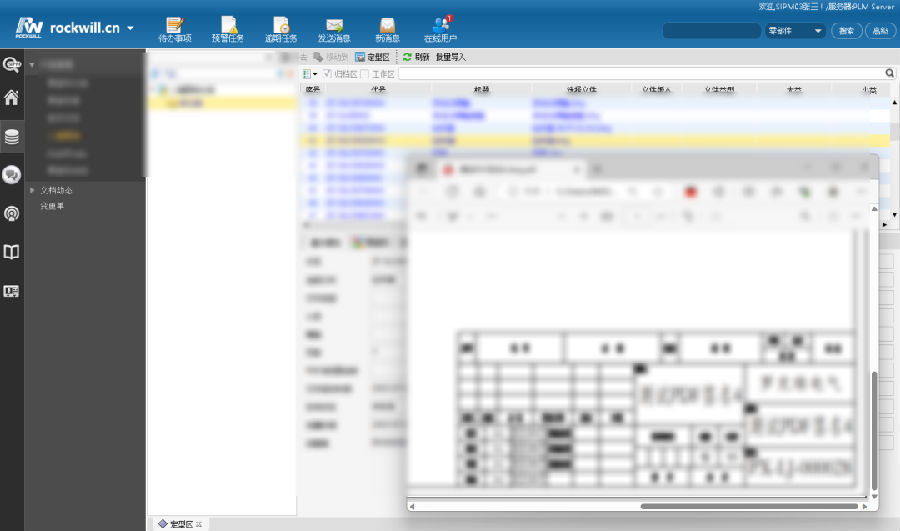900x531 pixels.
Task: Sort by the 序号 column header
Action: point(313,90)
